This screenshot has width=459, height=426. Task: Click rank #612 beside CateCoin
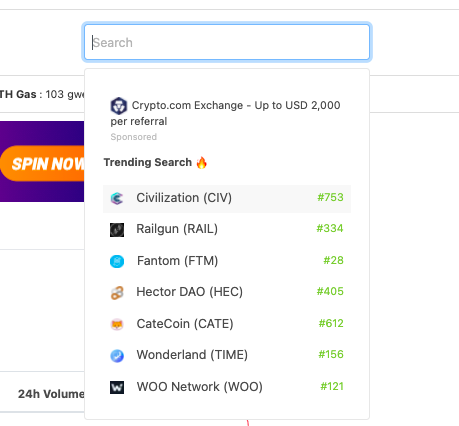(x=331, y=323)
